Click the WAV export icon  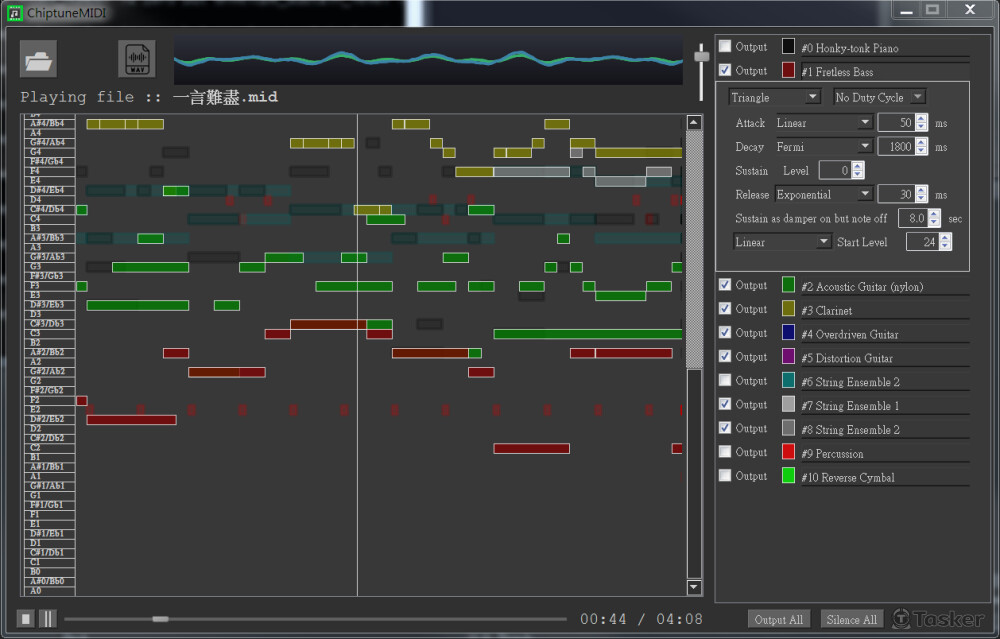coord(137,60)
